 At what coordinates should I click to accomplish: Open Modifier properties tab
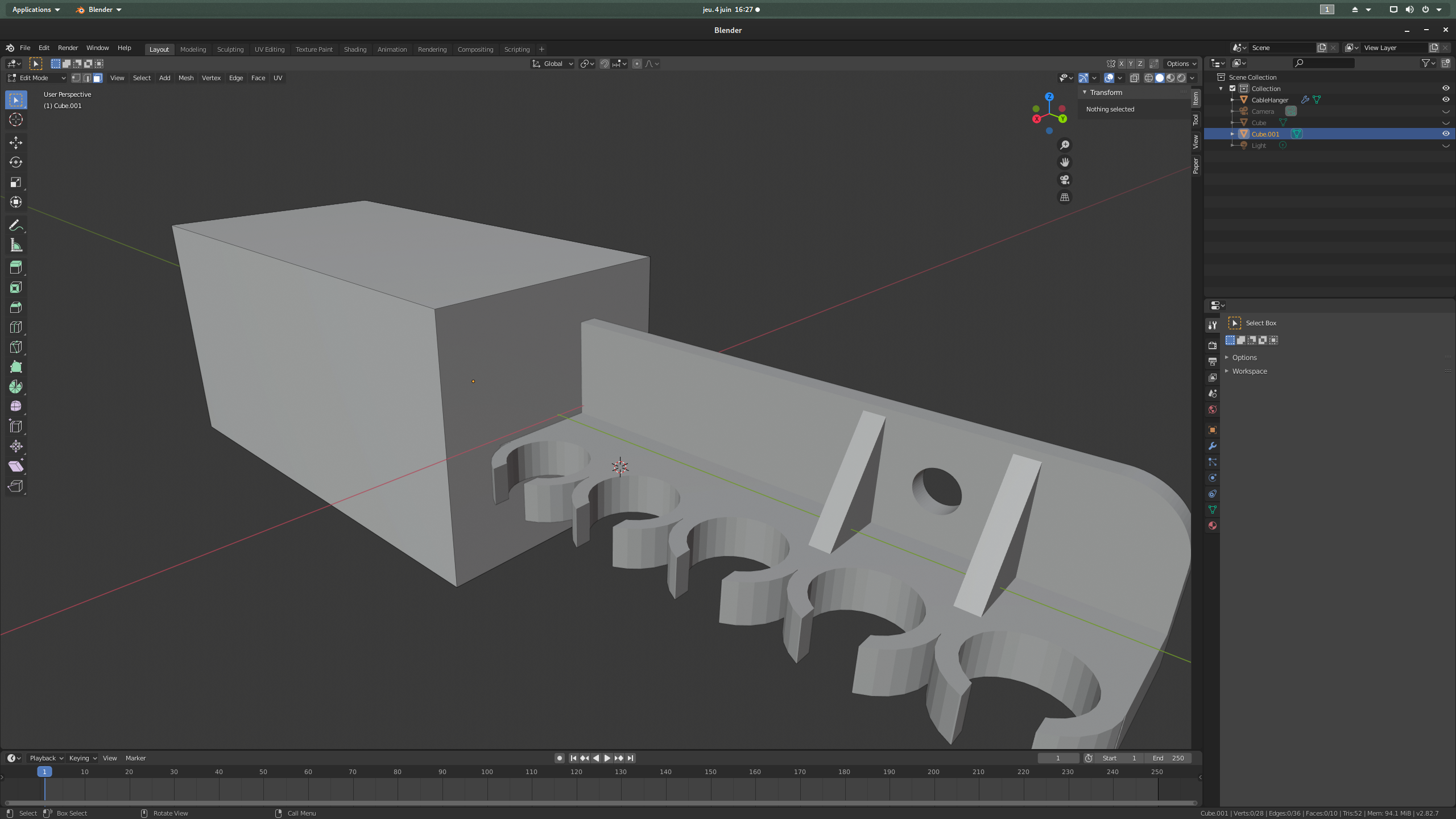(x=1212, y=446)
